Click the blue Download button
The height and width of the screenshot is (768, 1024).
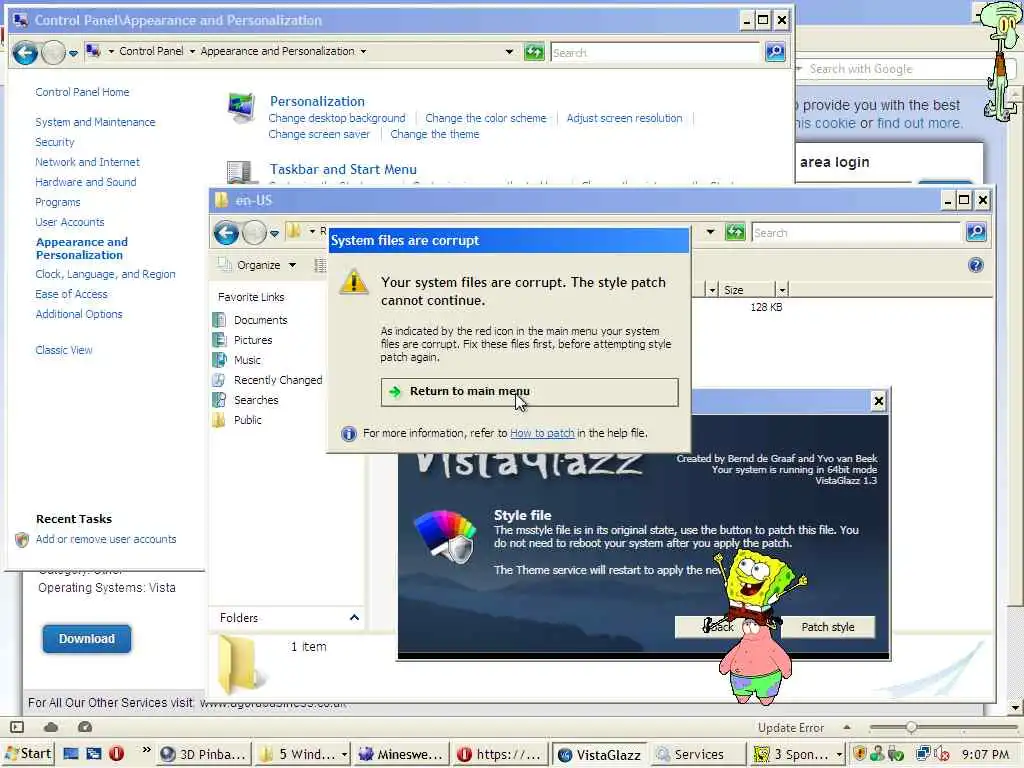coord(87,639)
